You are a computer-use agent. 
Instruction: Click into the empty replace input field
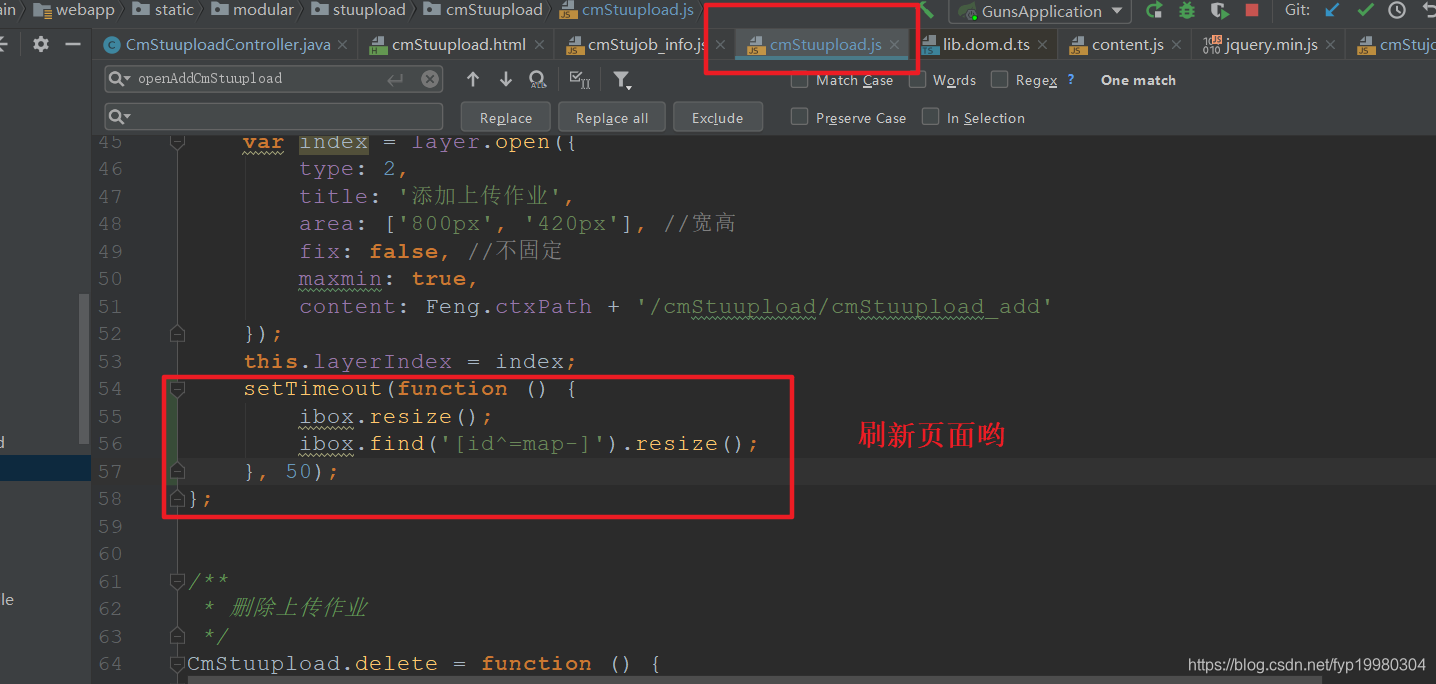coord(273,117)
